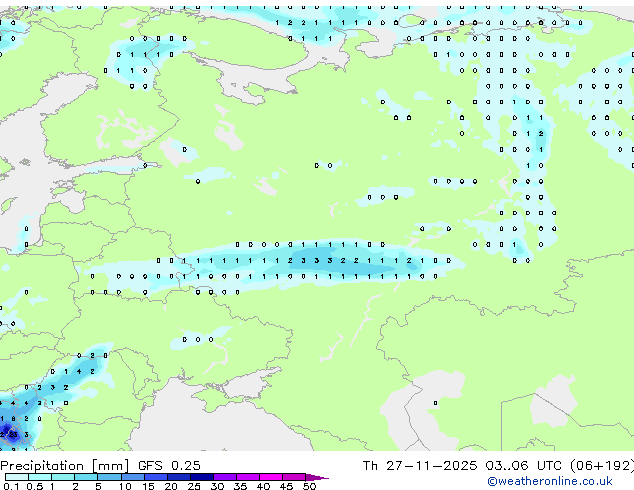
Task: Click the legend label '0.1'
Action: [x=11, y=486]
